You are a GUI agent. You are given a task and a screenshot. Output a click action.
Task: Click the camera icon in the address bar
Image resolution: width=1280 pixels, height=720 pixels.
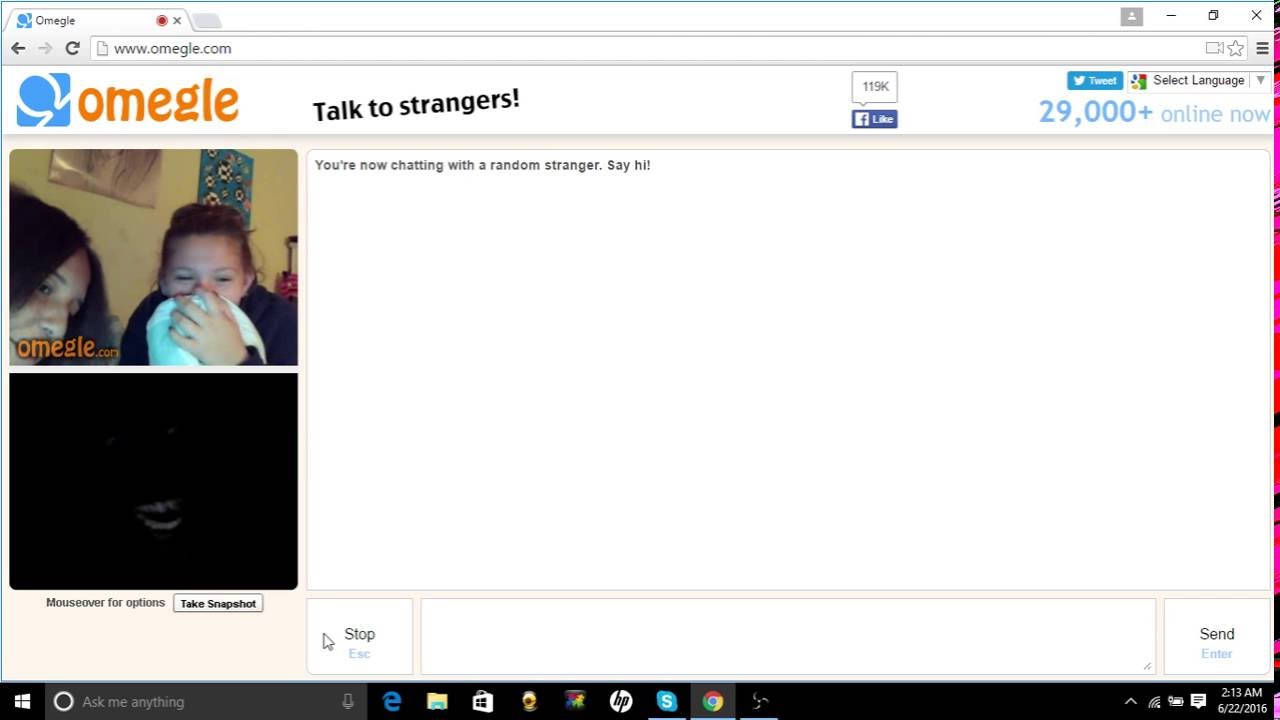pos(1214,48)
